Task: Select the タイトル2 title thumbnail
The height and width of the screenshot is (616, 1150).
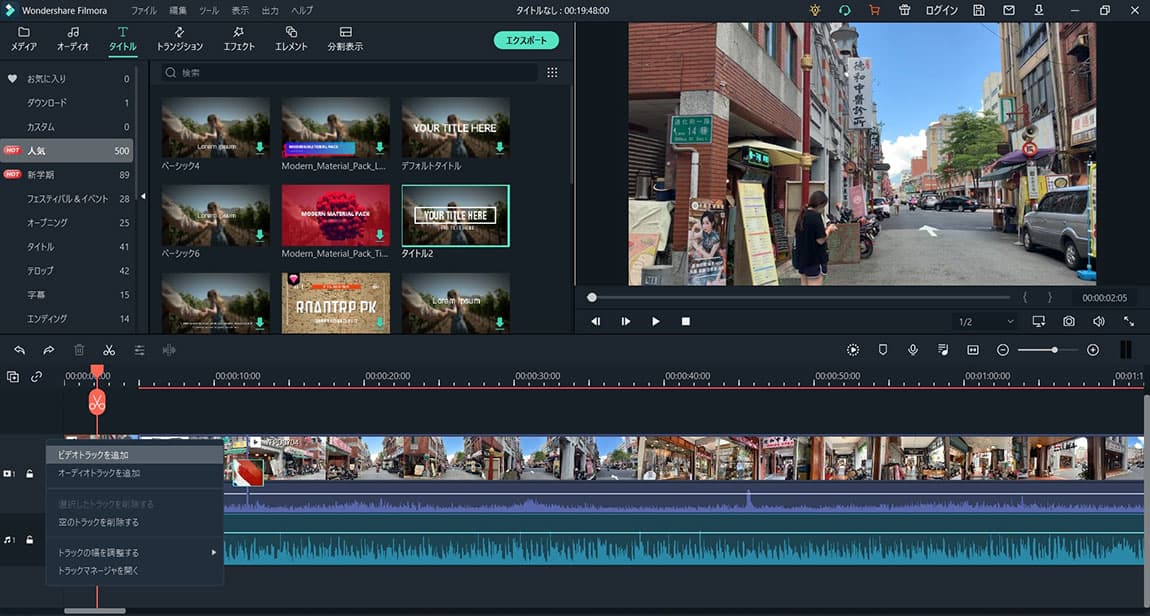Action: tap(455, 215)
